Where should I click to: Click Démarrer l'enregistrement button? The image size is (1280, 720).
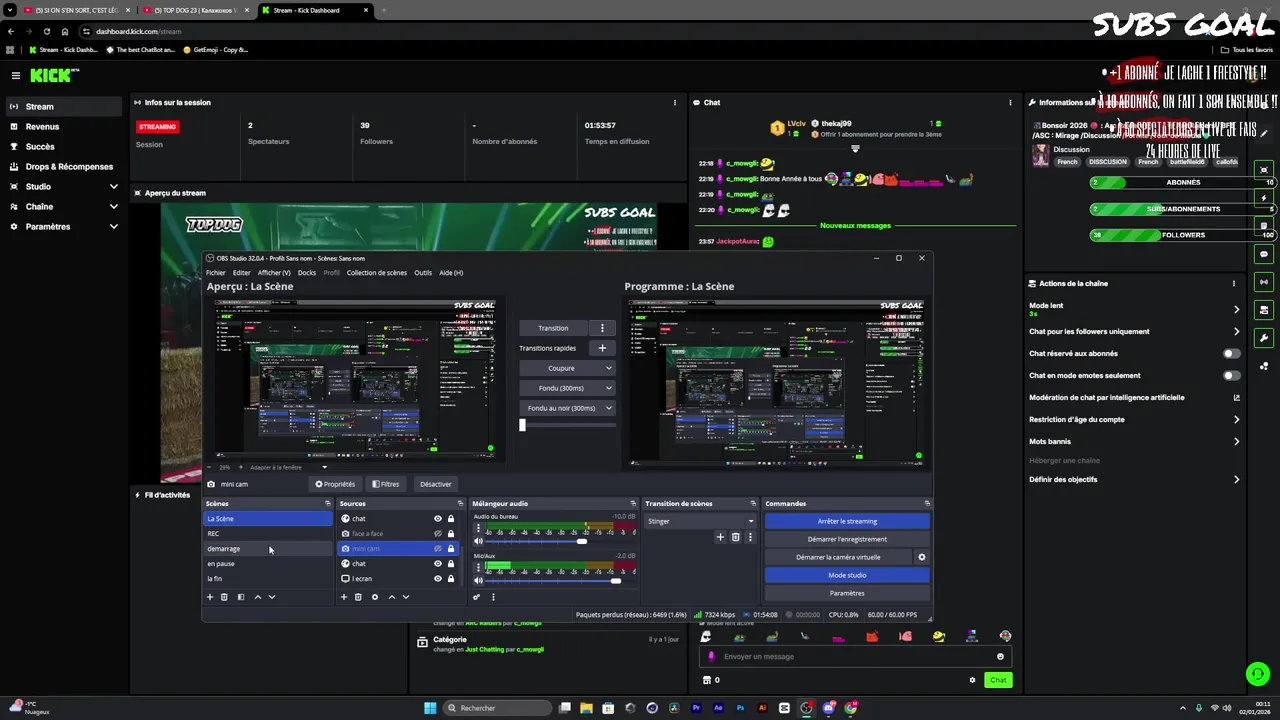click(847, 539)
